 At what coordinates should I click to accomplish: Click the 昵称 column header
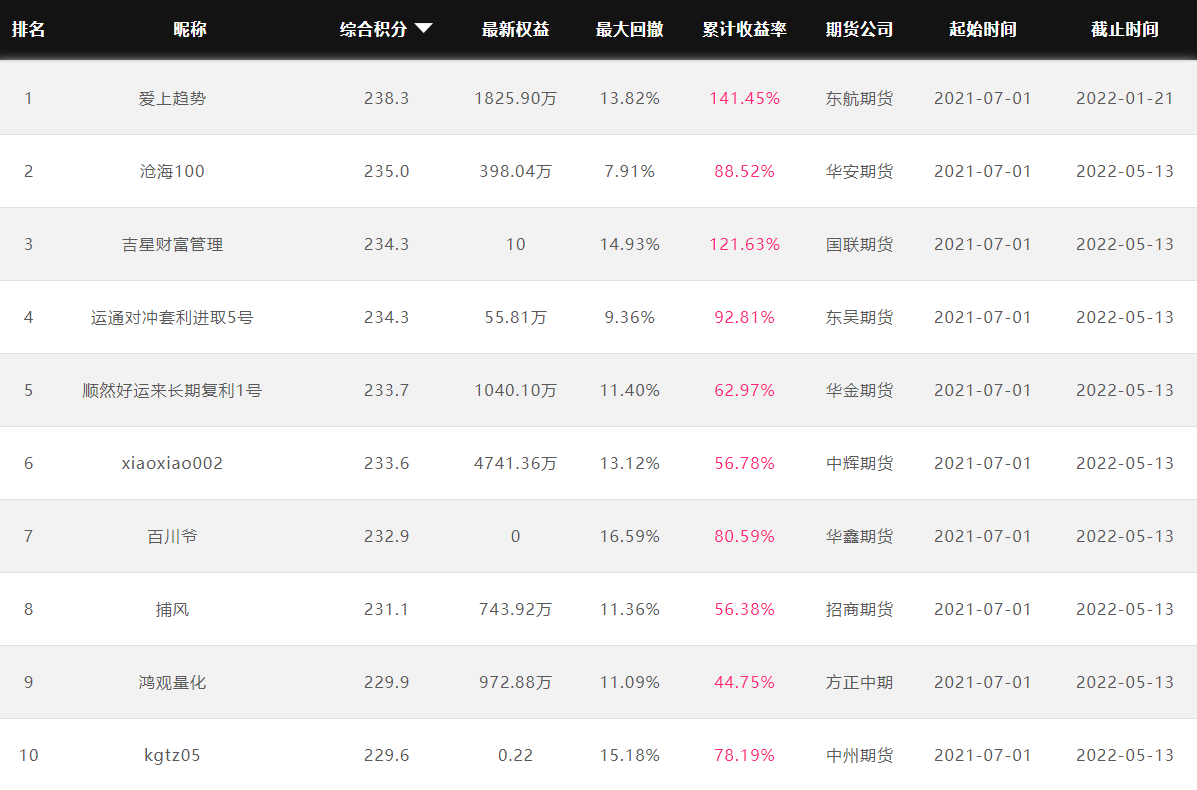(x=189, y=29)
